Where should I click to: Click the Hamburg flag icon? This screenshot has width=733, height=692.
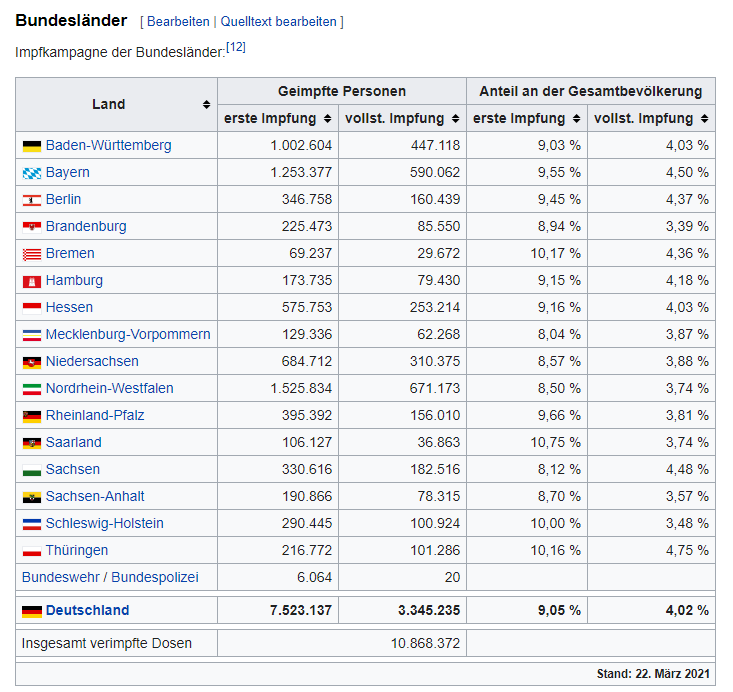[31, 281]
